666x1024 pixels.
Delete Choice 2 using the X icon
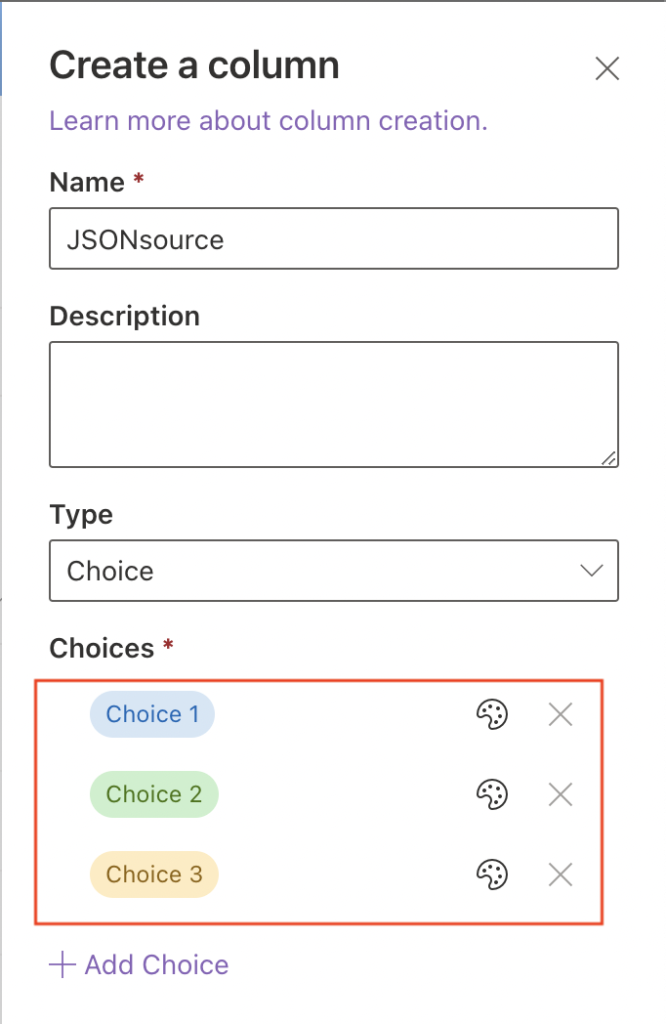point(560,795)
